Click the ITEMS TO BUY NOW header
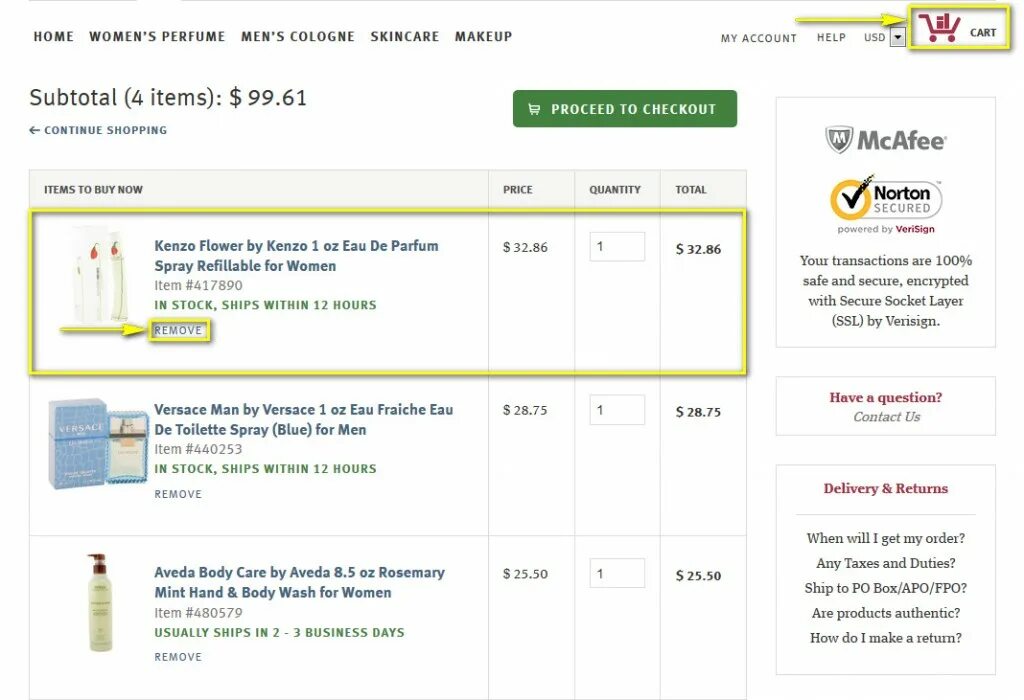Screen dimensions: 1024x700 (93, 189)
